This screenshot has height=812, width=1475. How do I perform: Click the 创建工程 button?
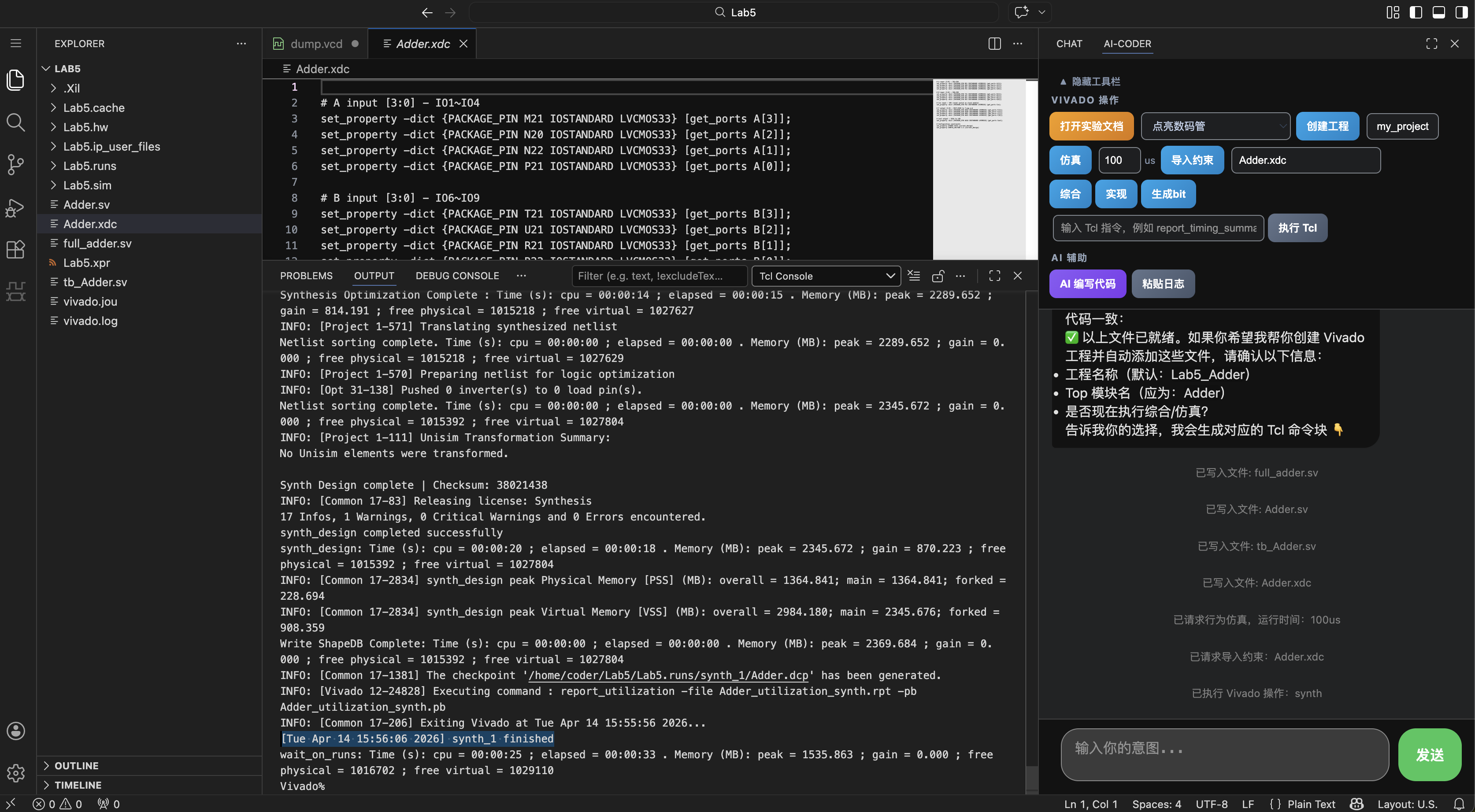[x=1327, y=126]
